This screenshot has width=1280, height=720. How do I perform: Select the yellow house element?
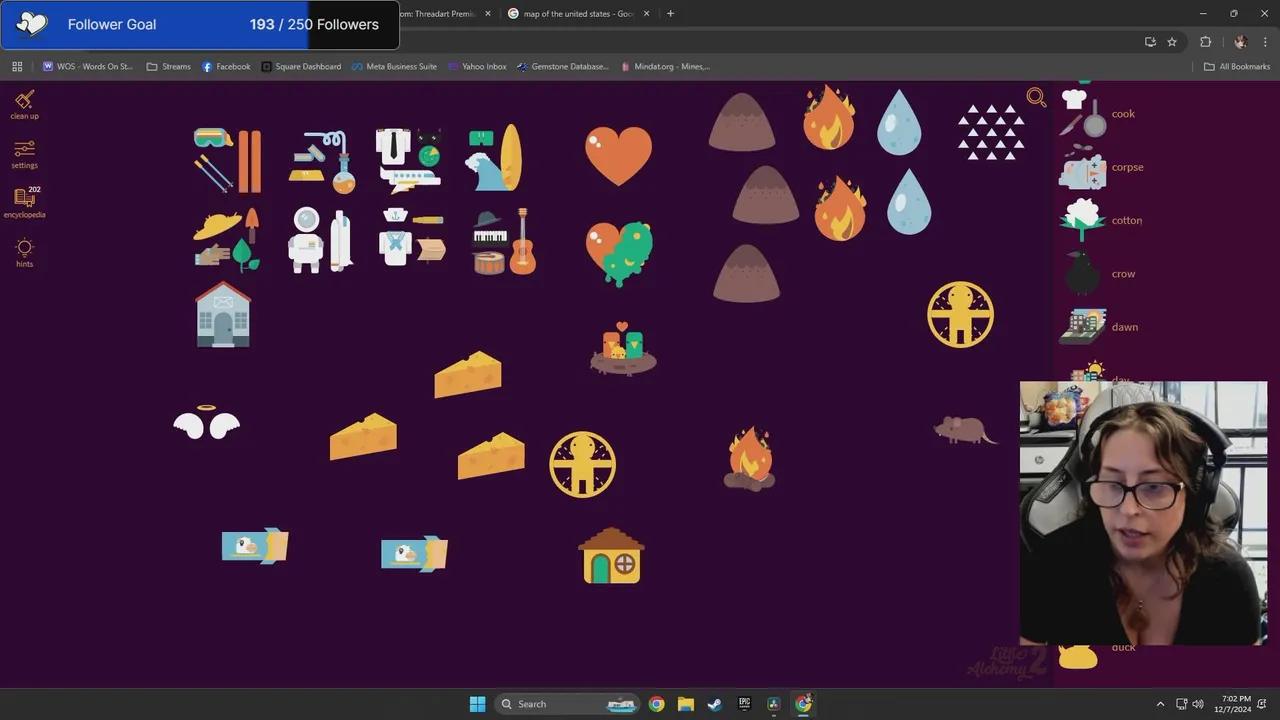tap(611, 556)
